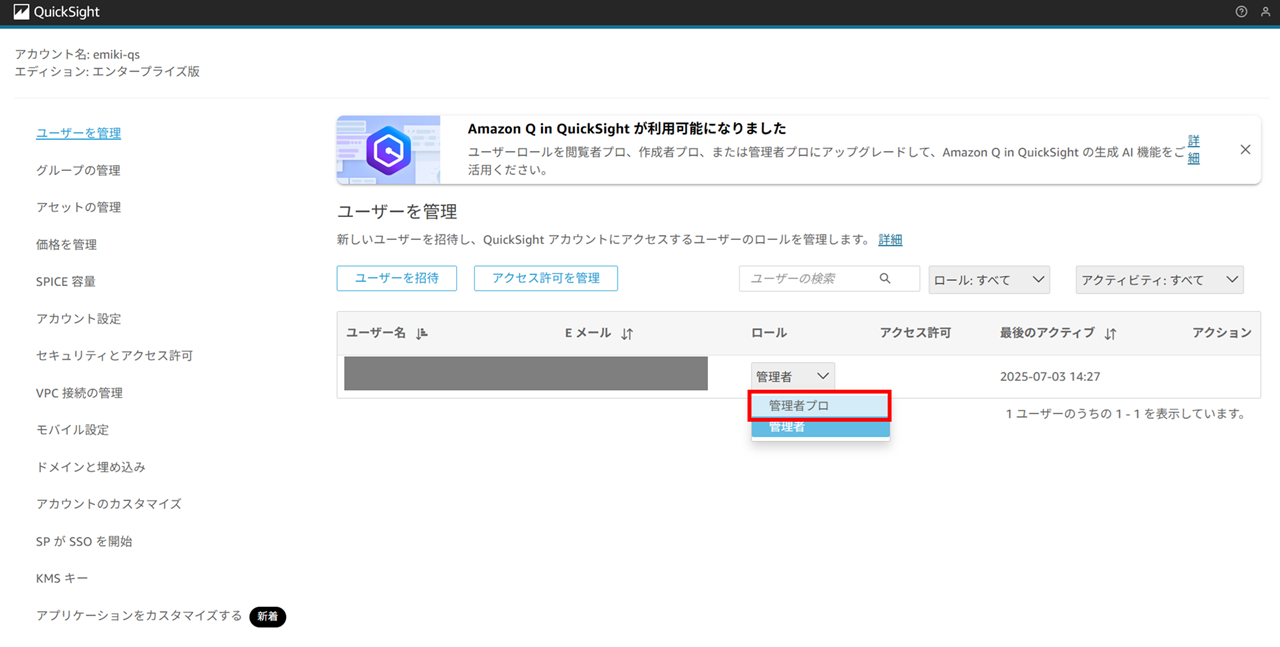Toggle the user's 管理者 role dropdown
Image resolution: width=1280 pixels, height=647 pixels.
(793, 376)
